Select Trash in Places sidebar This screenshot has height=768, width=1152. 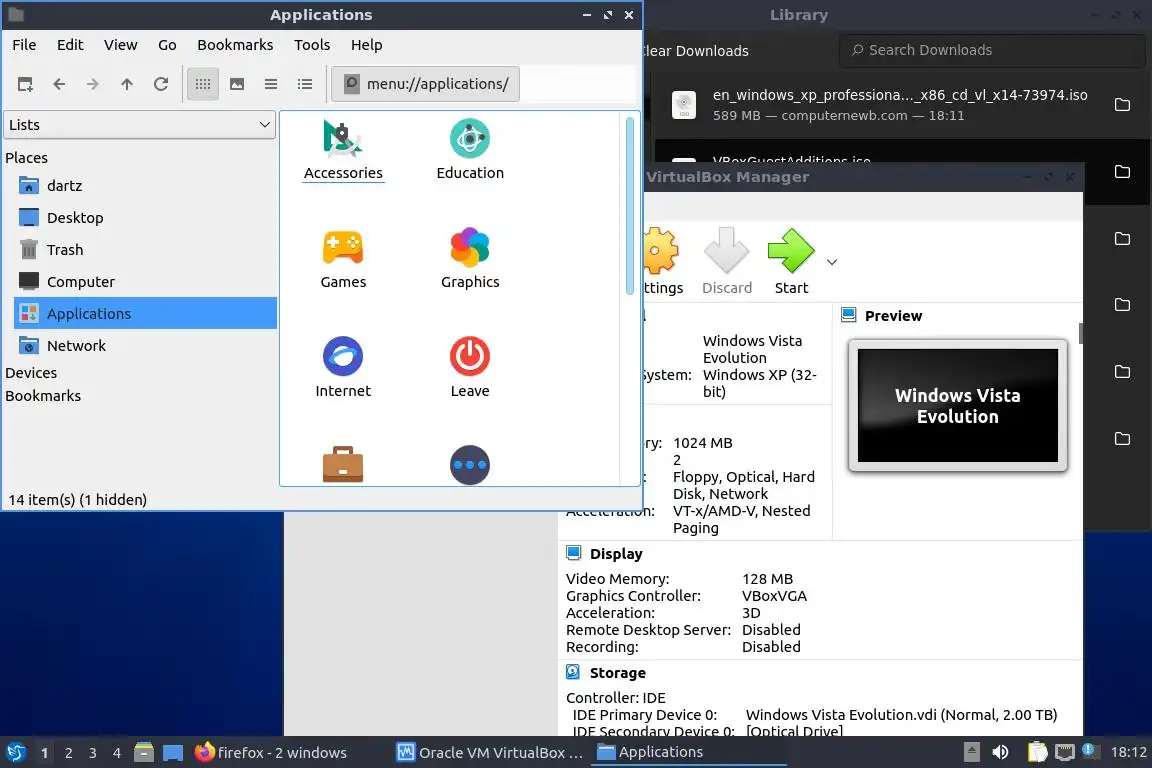coord(145,250)
